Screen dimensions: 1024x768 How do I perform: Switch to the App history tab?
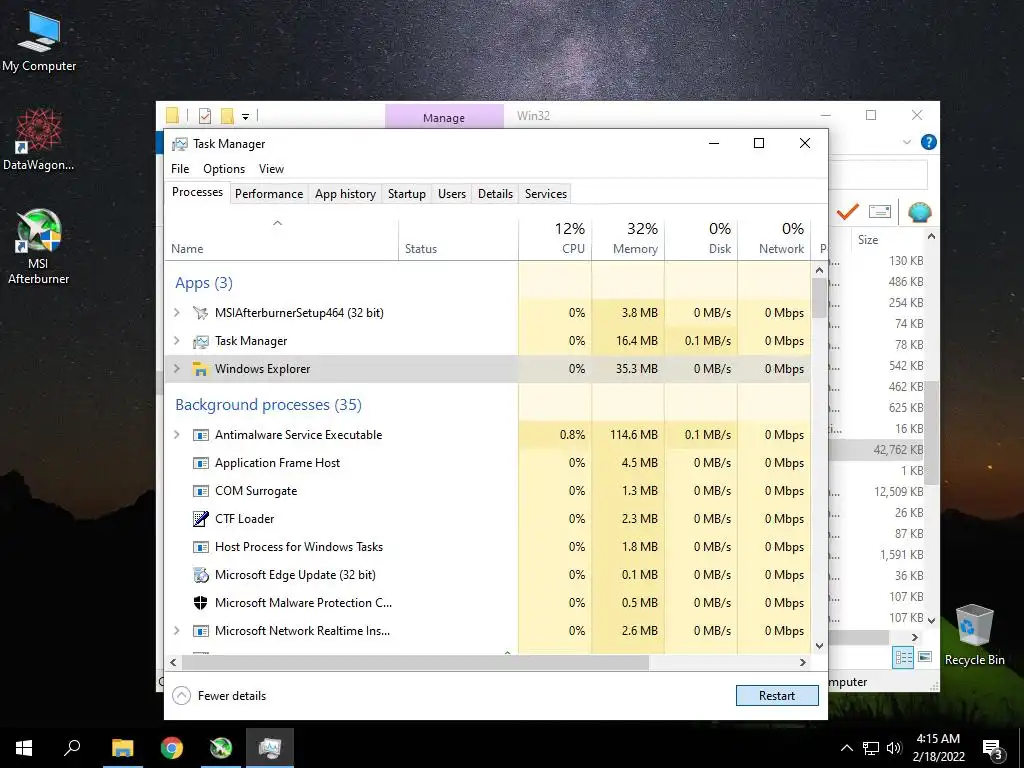point(345,194)
